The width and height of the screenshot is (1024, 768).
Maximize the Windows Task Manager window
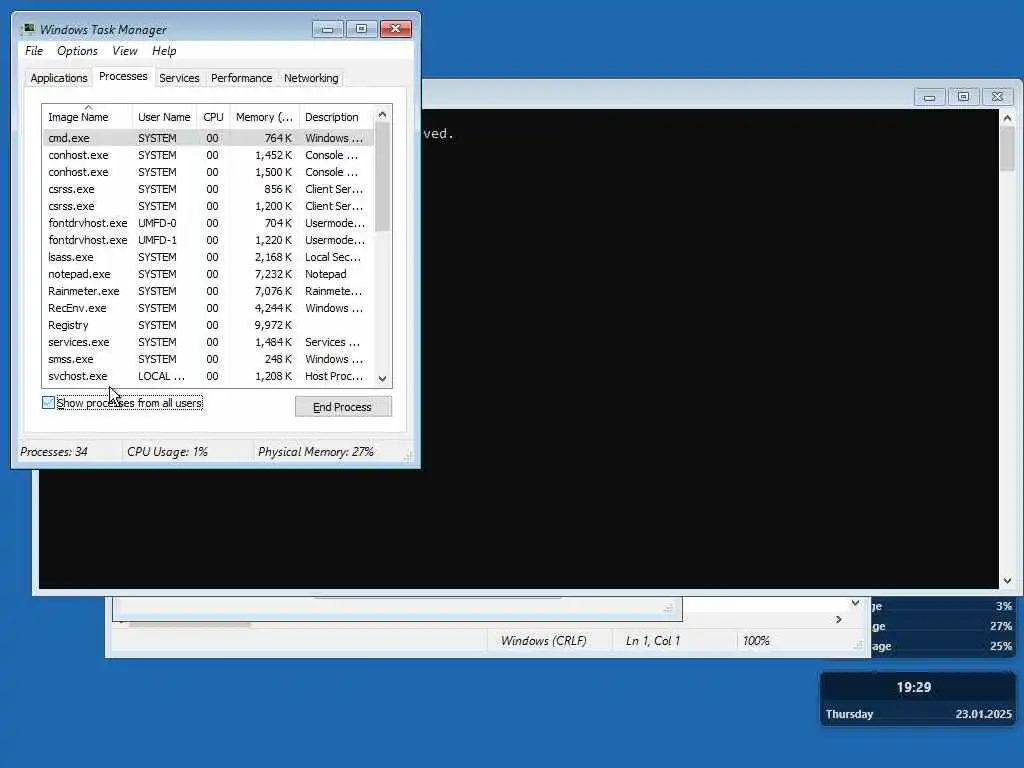[361, 29]
